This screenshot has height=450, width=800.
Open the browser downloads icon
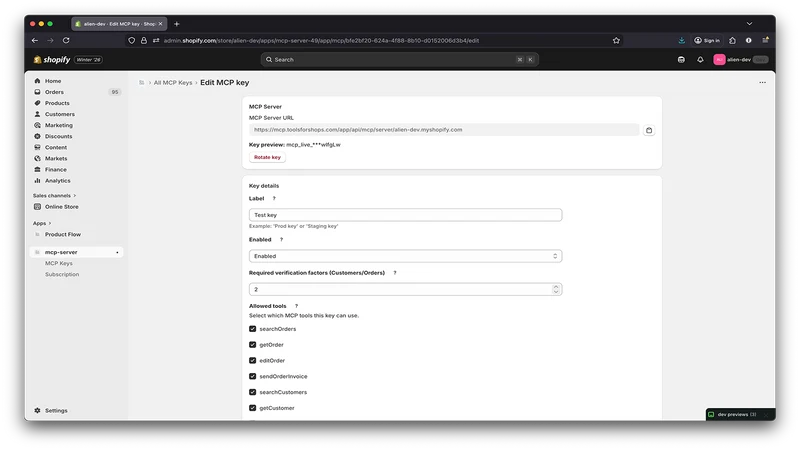(681, 40)
